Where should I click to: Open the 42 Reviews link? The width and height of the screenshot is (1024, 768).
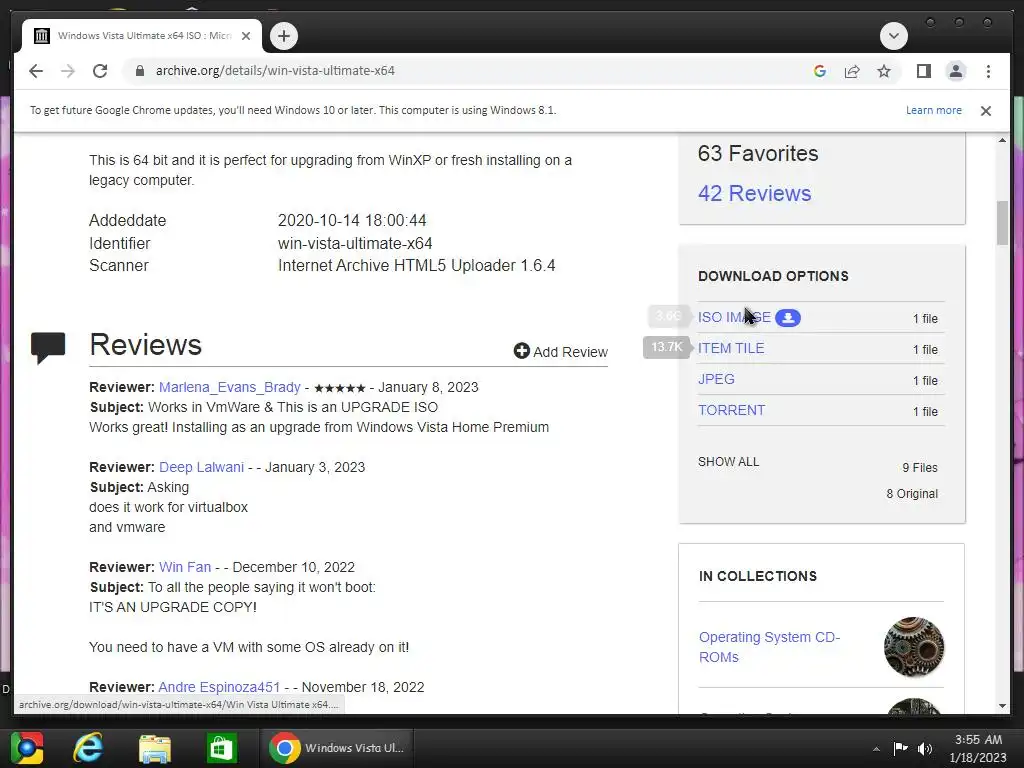pyautogui.click(x=754, y=193)
